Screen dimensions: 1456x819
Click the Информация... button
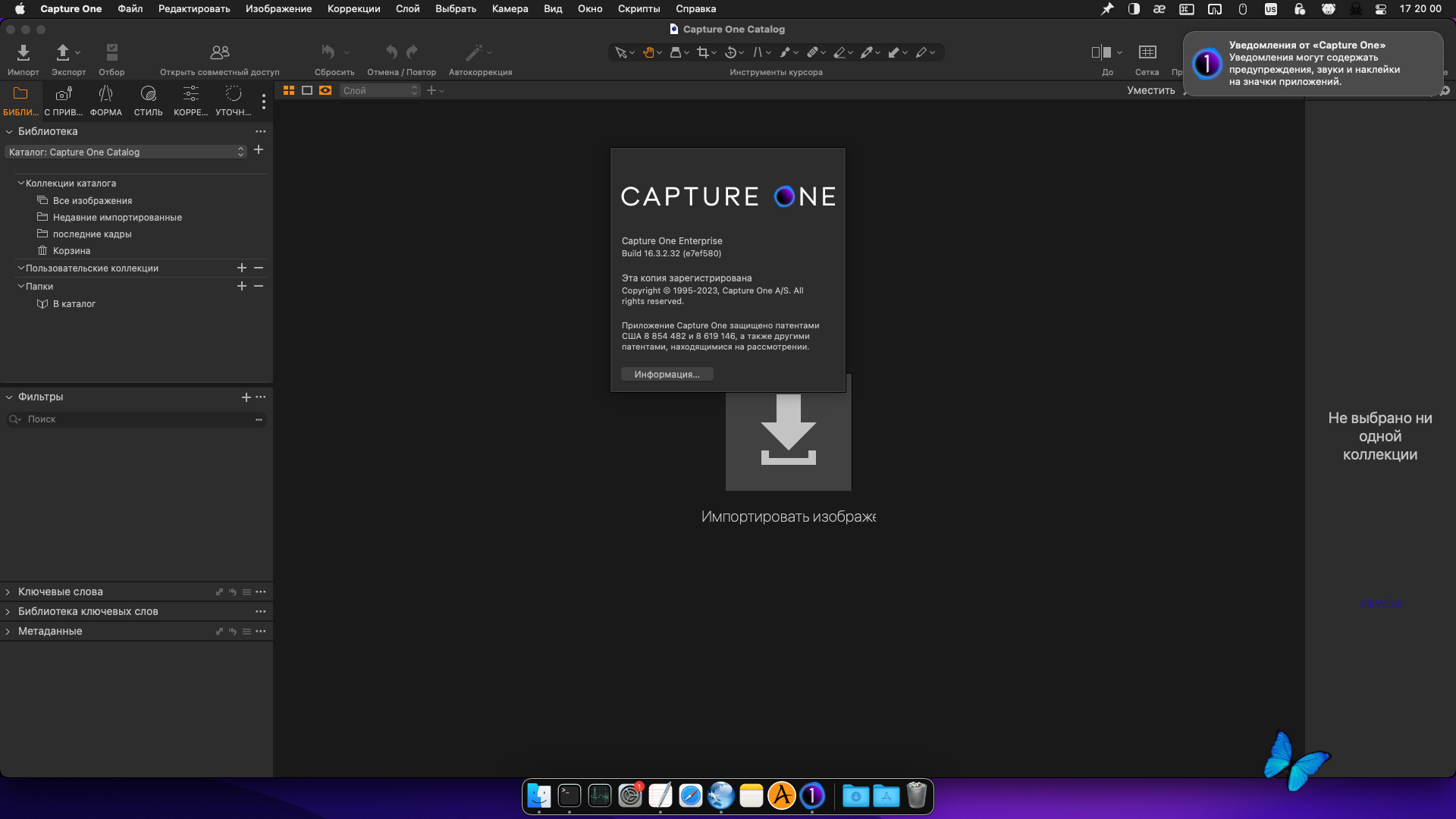click(x=667, y=375)
